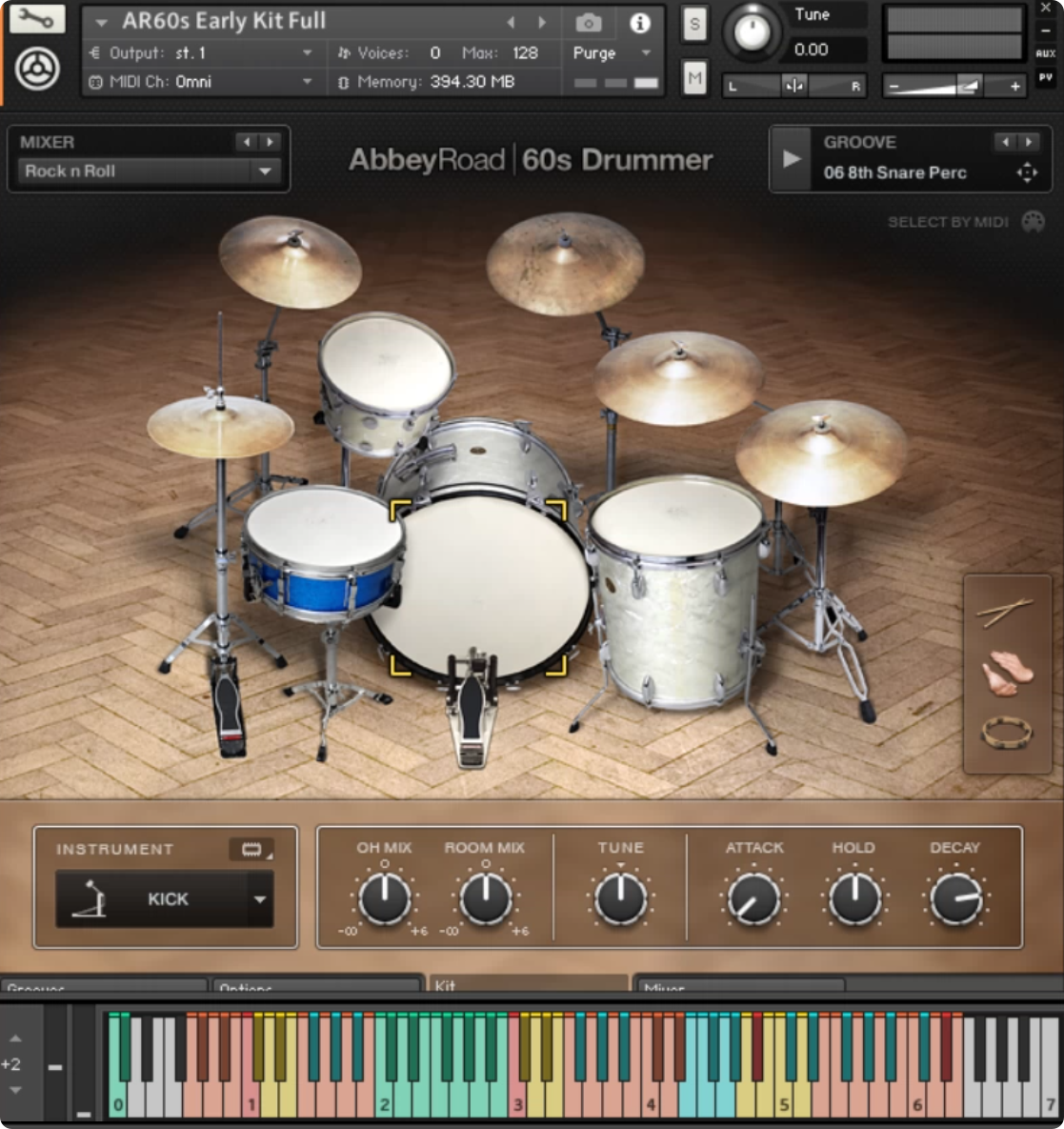Click the Native Instruments round logo icon

tap(37, 70)
